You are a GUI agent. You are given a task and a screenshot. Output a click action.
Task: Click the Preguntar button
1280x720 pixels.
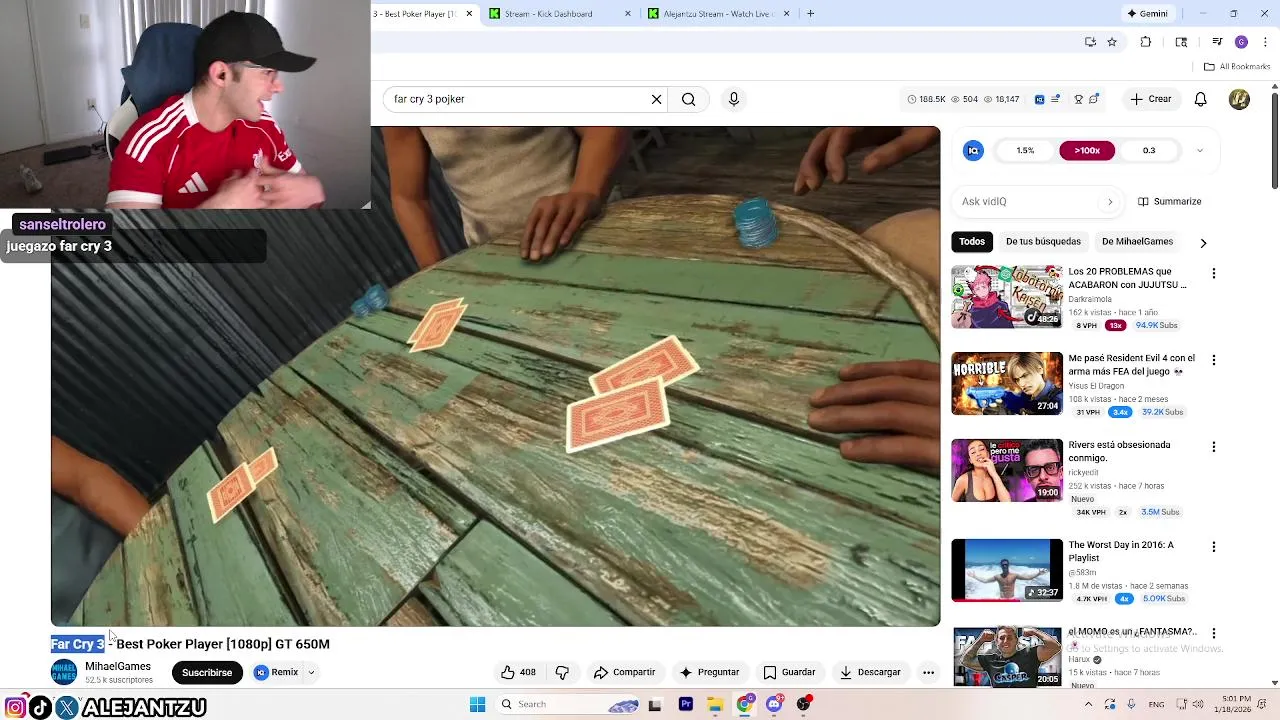[709, 672]
